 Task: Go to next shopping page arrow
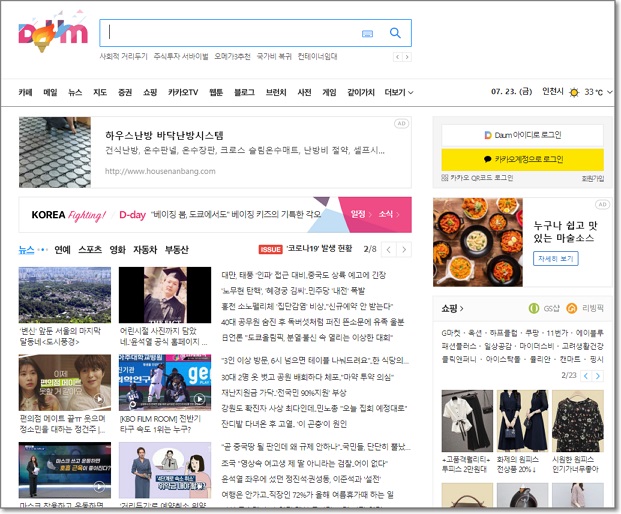coord(598,376)
